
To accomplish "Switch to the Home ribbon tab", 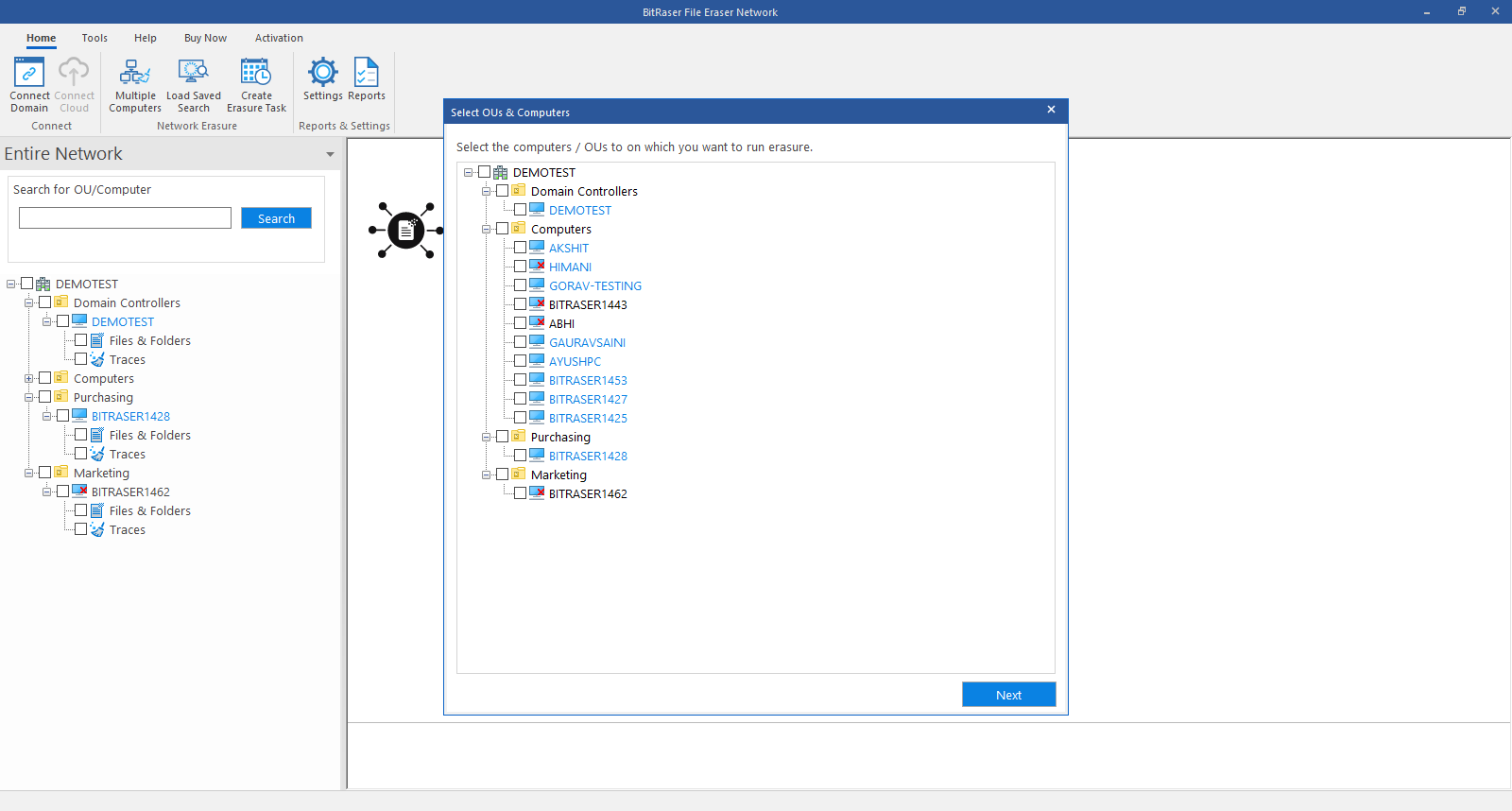I will [x=42, y=38].
